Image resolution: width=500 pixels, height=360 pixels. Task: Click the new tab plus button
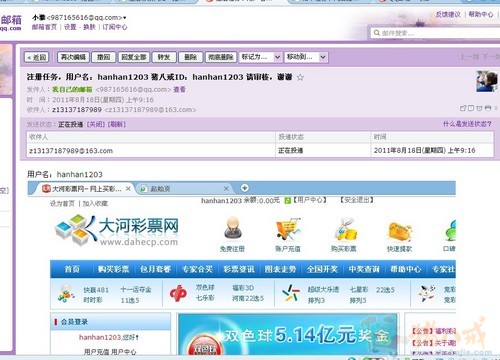point(245,188)
